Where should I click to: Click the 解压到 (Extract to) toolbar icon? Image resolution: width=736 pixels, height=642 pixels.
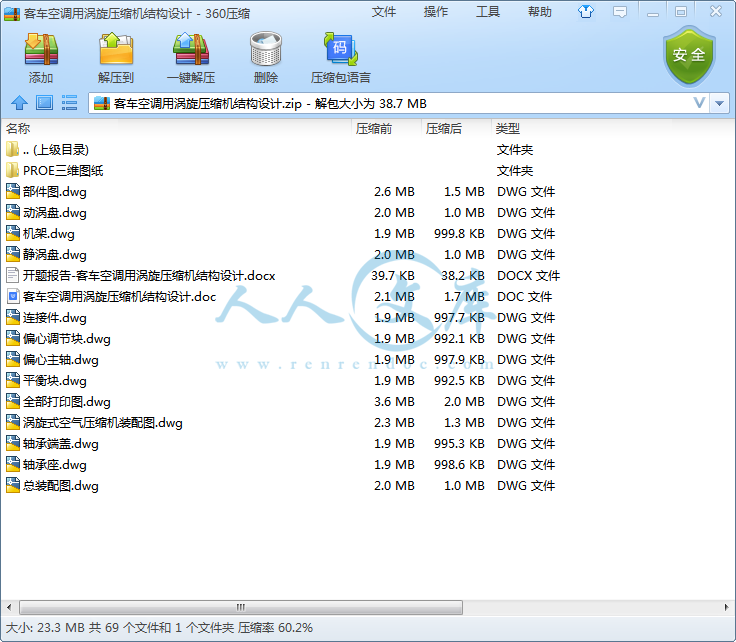pos(116,49)
